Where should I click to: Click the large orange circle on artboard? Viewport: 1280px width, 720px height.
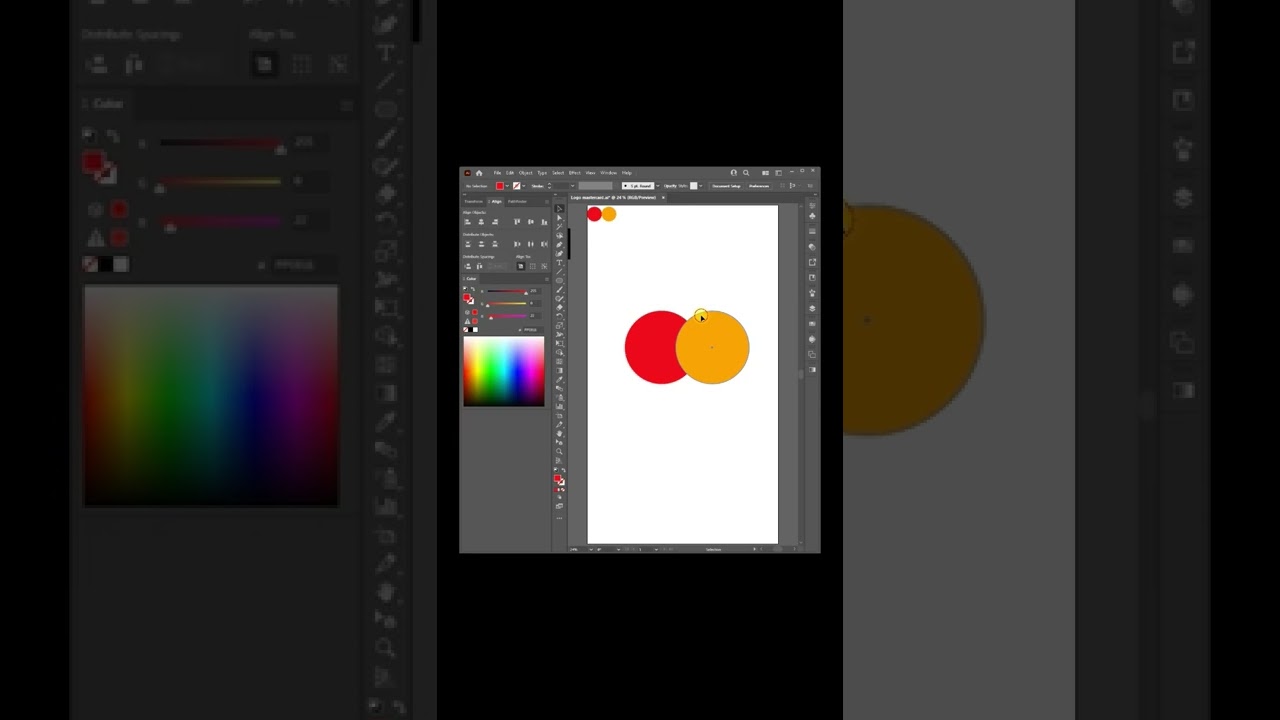pos(713,347)
